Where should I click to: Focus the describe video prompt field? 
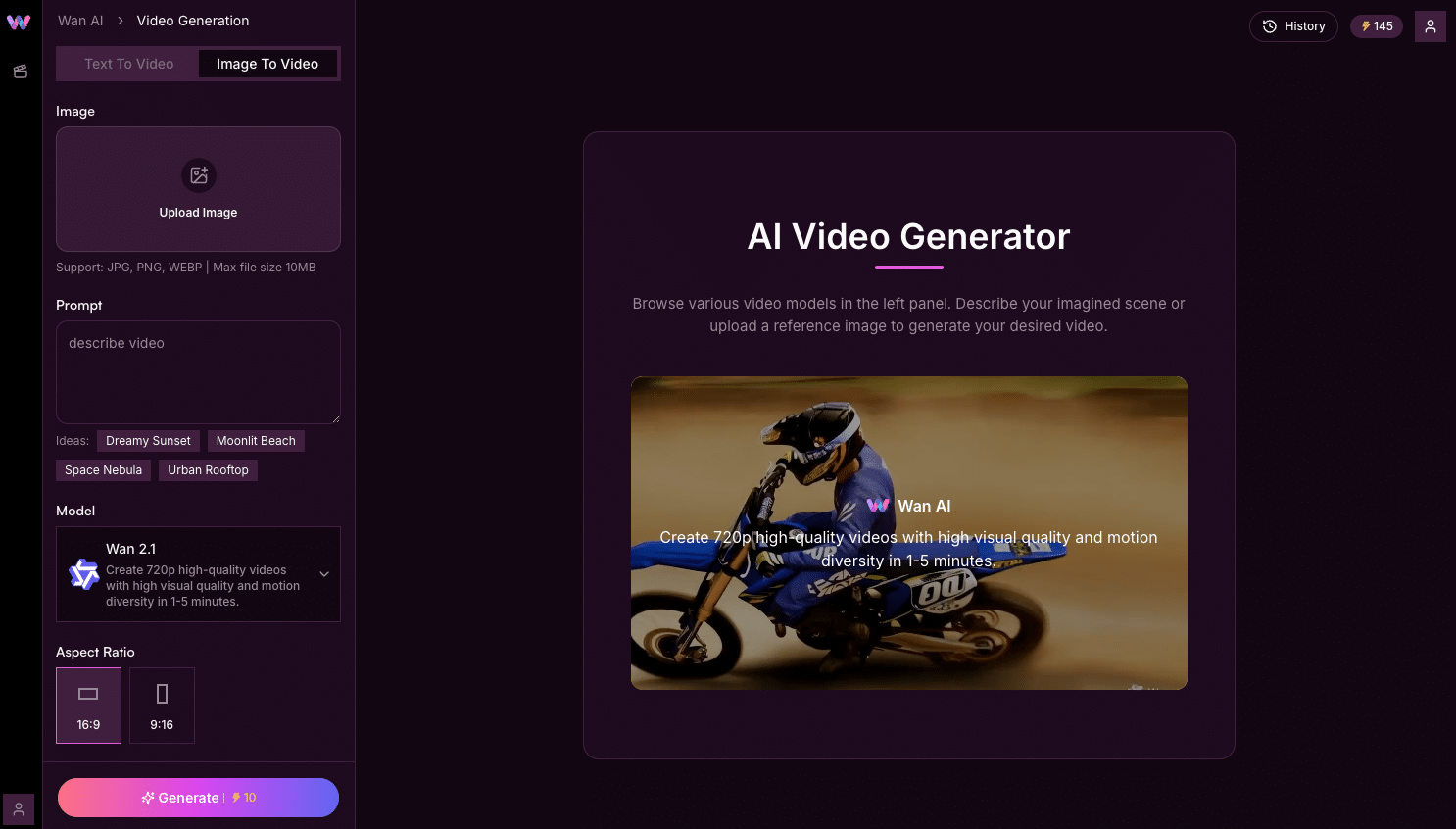coord(198,372)
